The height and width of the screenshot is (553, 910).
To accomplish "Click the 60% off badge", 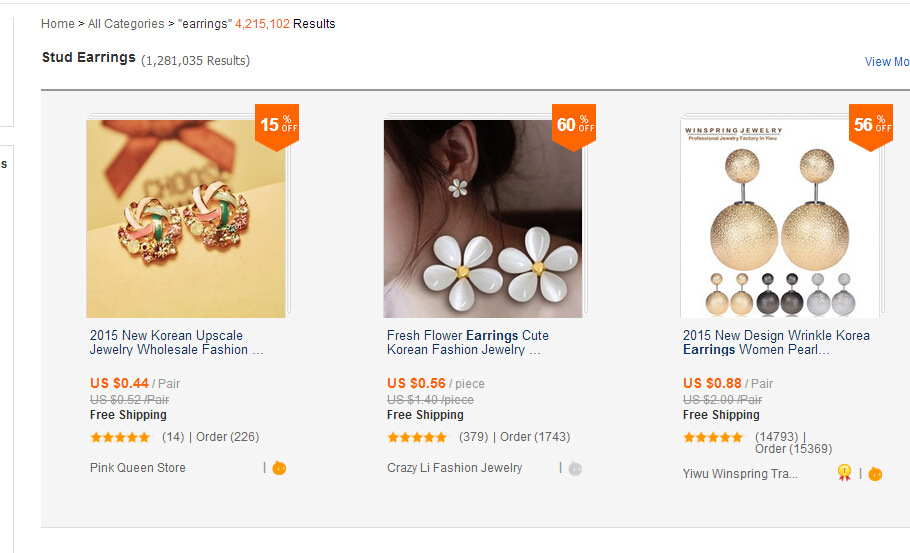I will tap(574, 125).
